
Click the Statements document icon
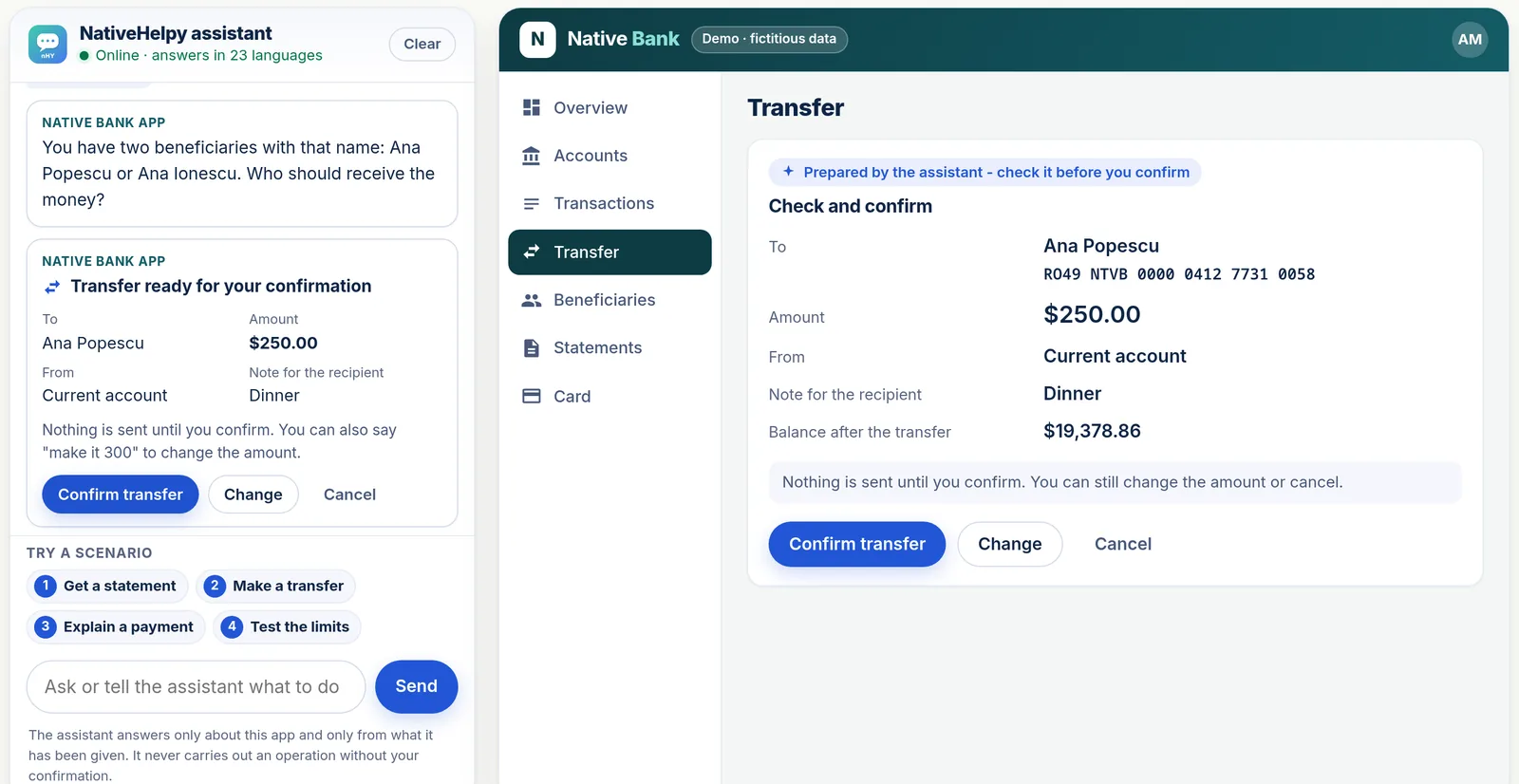point(532,348)
